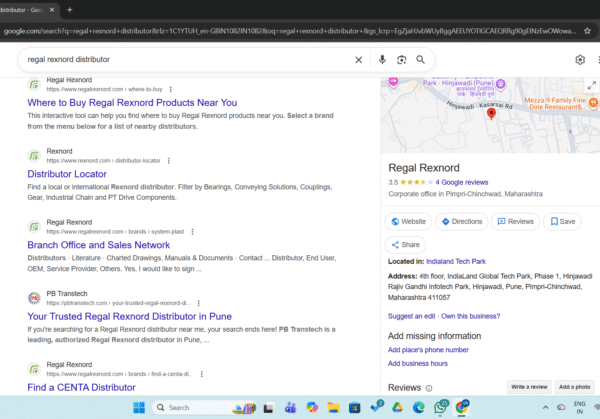The height and width of the screenshot is (419, 600).
Task: Open Google Lens image search
Action: coord(401,60)
